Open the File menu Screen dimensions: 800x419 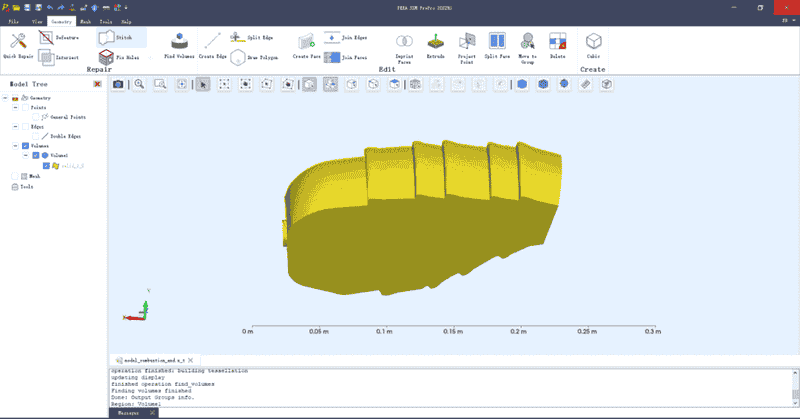13,21
